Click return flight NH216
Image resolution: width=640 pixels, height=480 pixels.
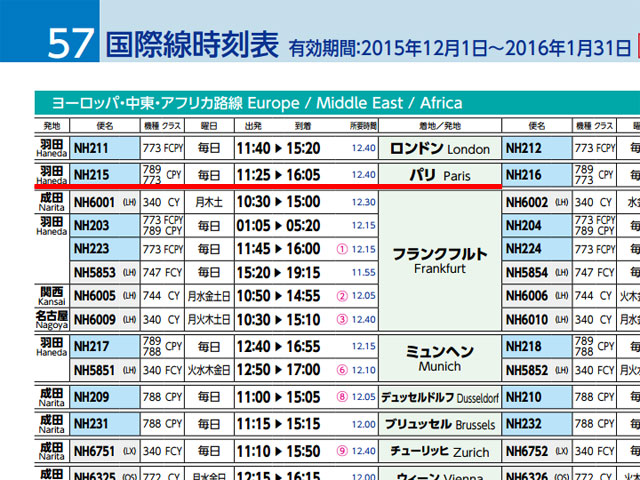524,175
